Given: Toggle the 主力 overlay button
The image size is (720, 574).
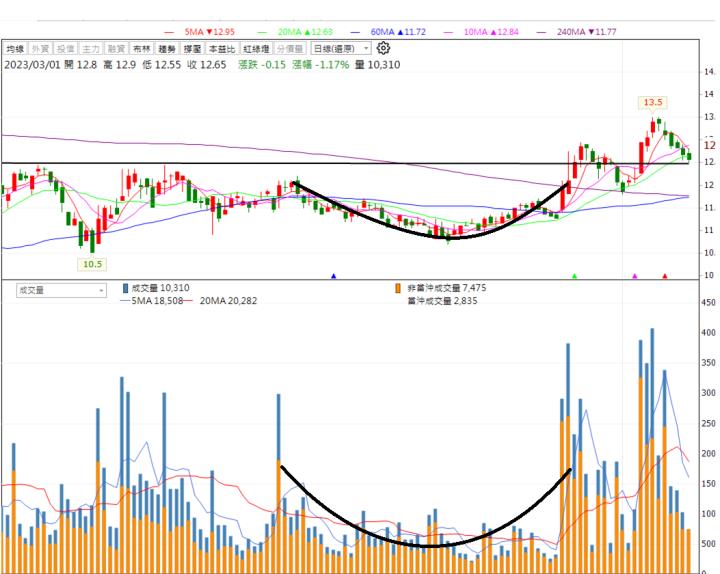Looking at the screenshot, I should click(x=91, y=48).
